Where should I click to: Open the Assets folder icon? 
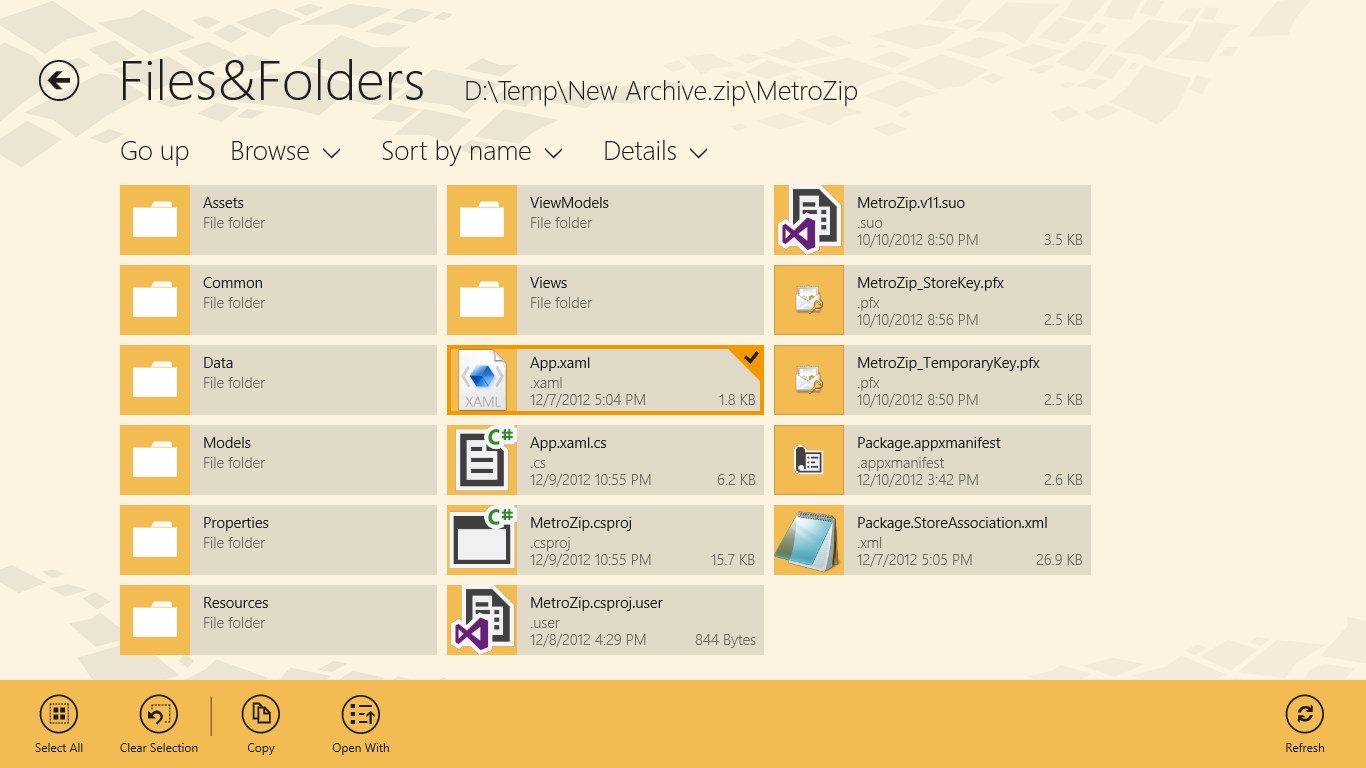tap(155, 220)
